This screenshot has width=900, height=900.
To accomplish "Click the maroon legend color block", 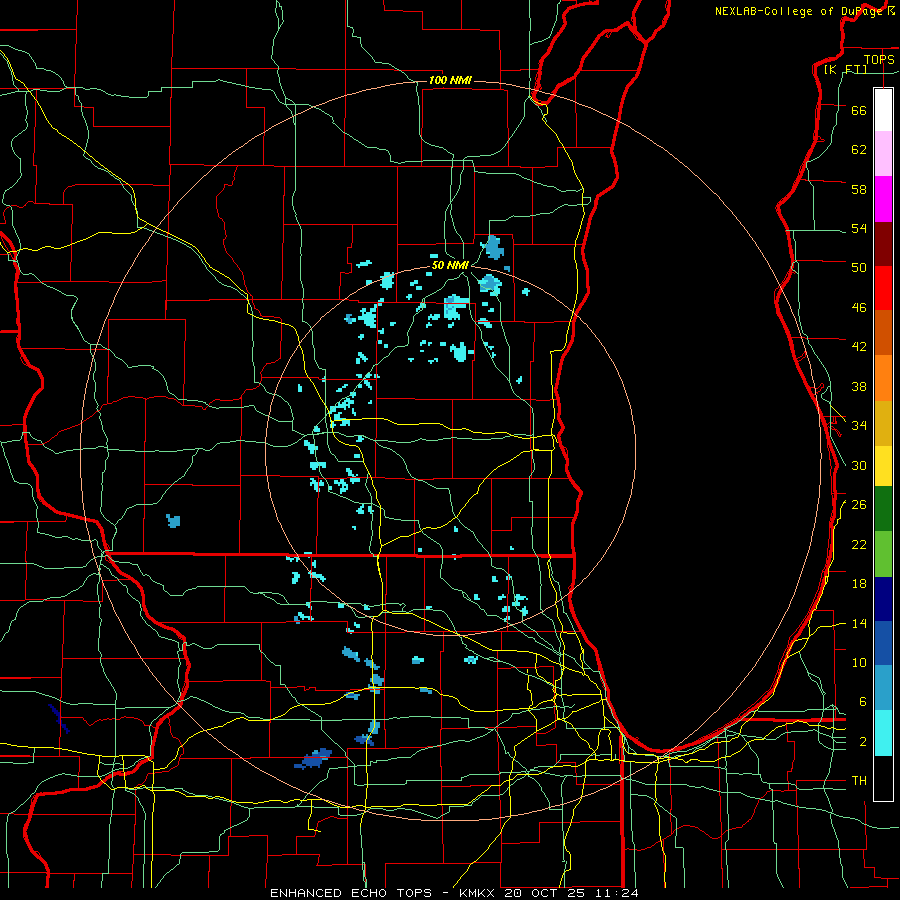I will point(883,244).
